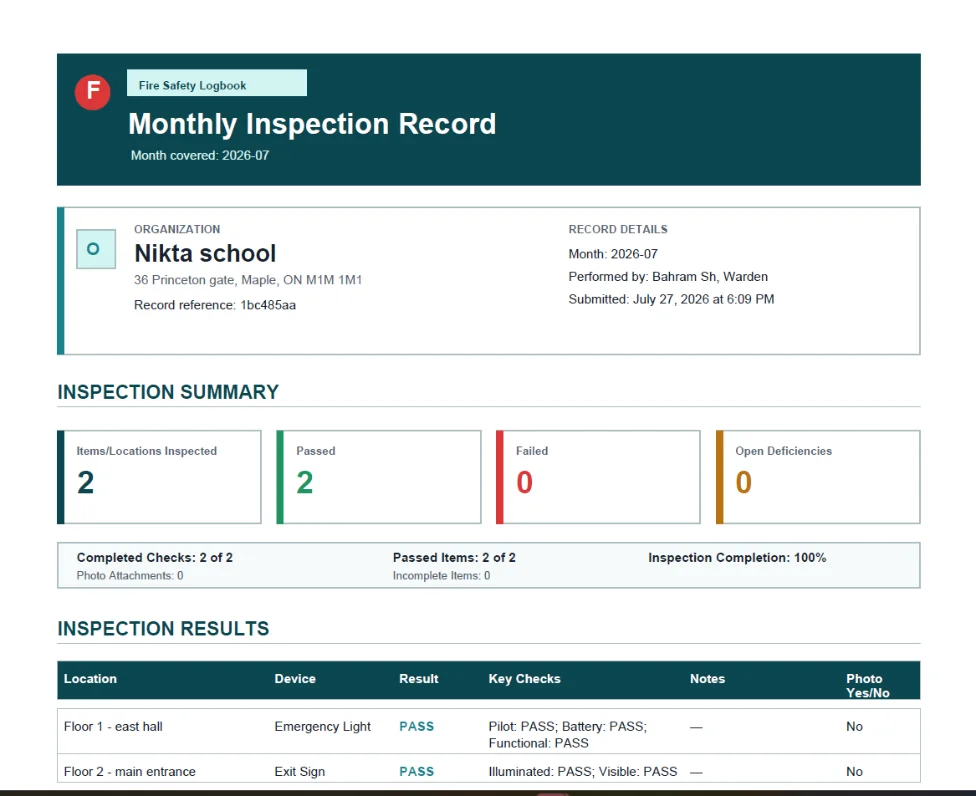Click the Nikta school organization name
Viewport: 976px width, 796px height.
pyautogui.click(x=205, y=253)
